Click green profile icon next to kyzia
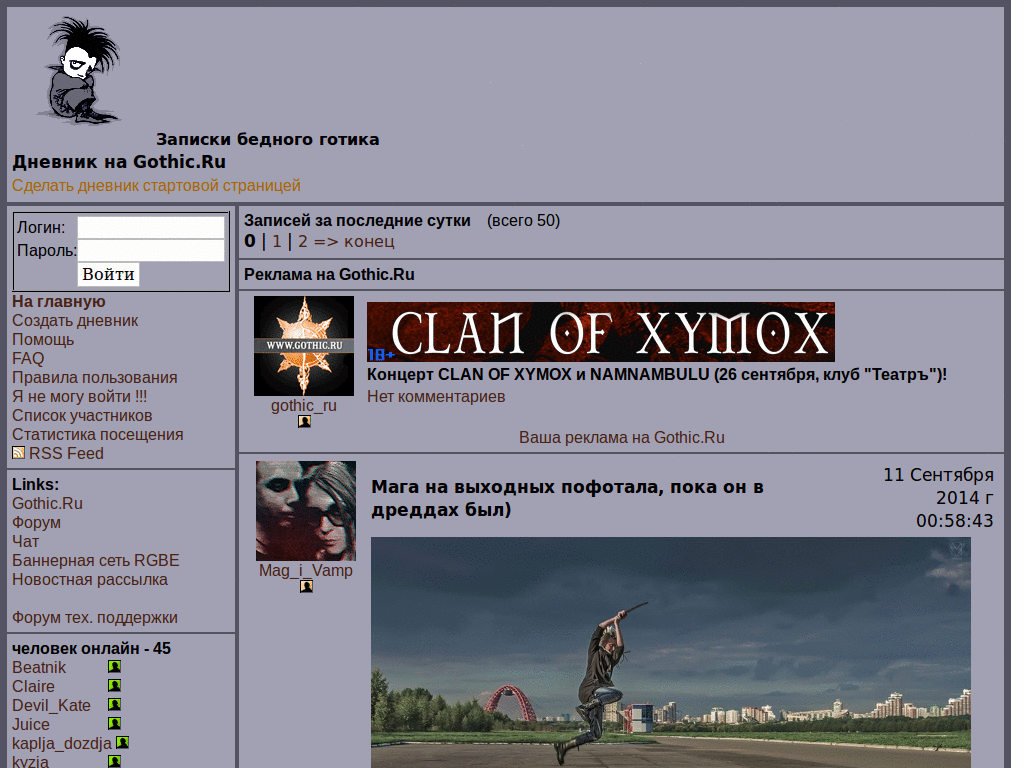1024x768 pixels. click(114, 761)
